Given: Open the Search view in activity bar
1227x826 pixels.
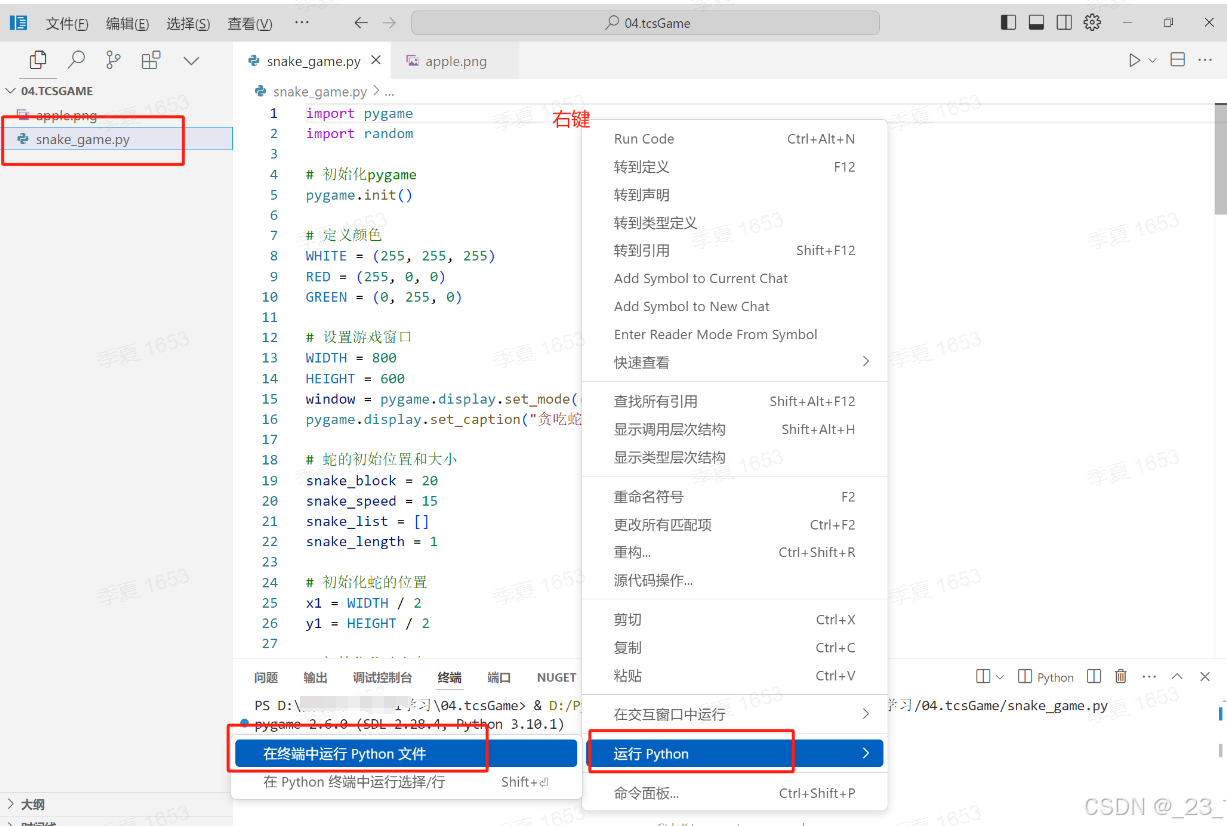Looking at the screenshot, I should (x=76, y=61).
